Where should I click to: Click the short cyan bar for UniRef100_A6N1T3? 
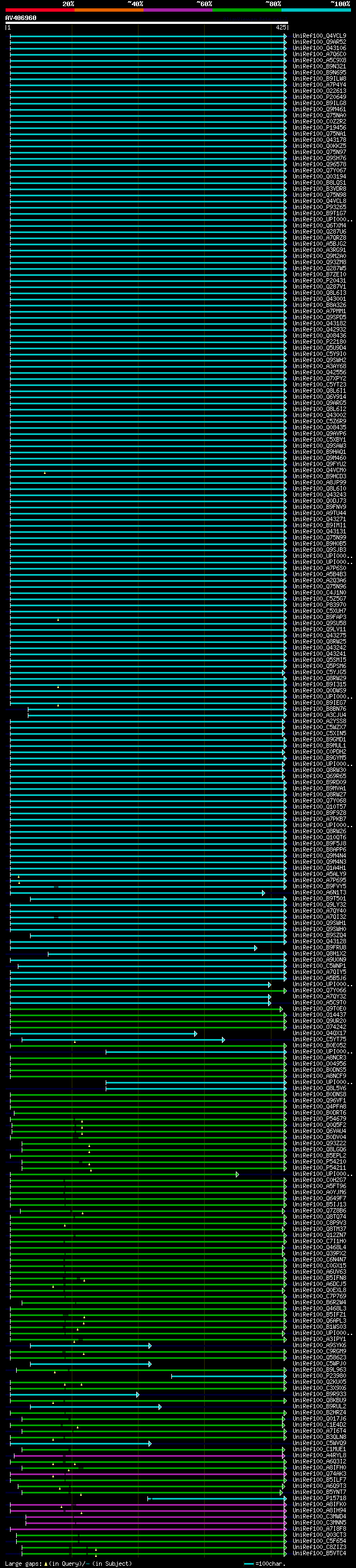[x=137, y=893]
